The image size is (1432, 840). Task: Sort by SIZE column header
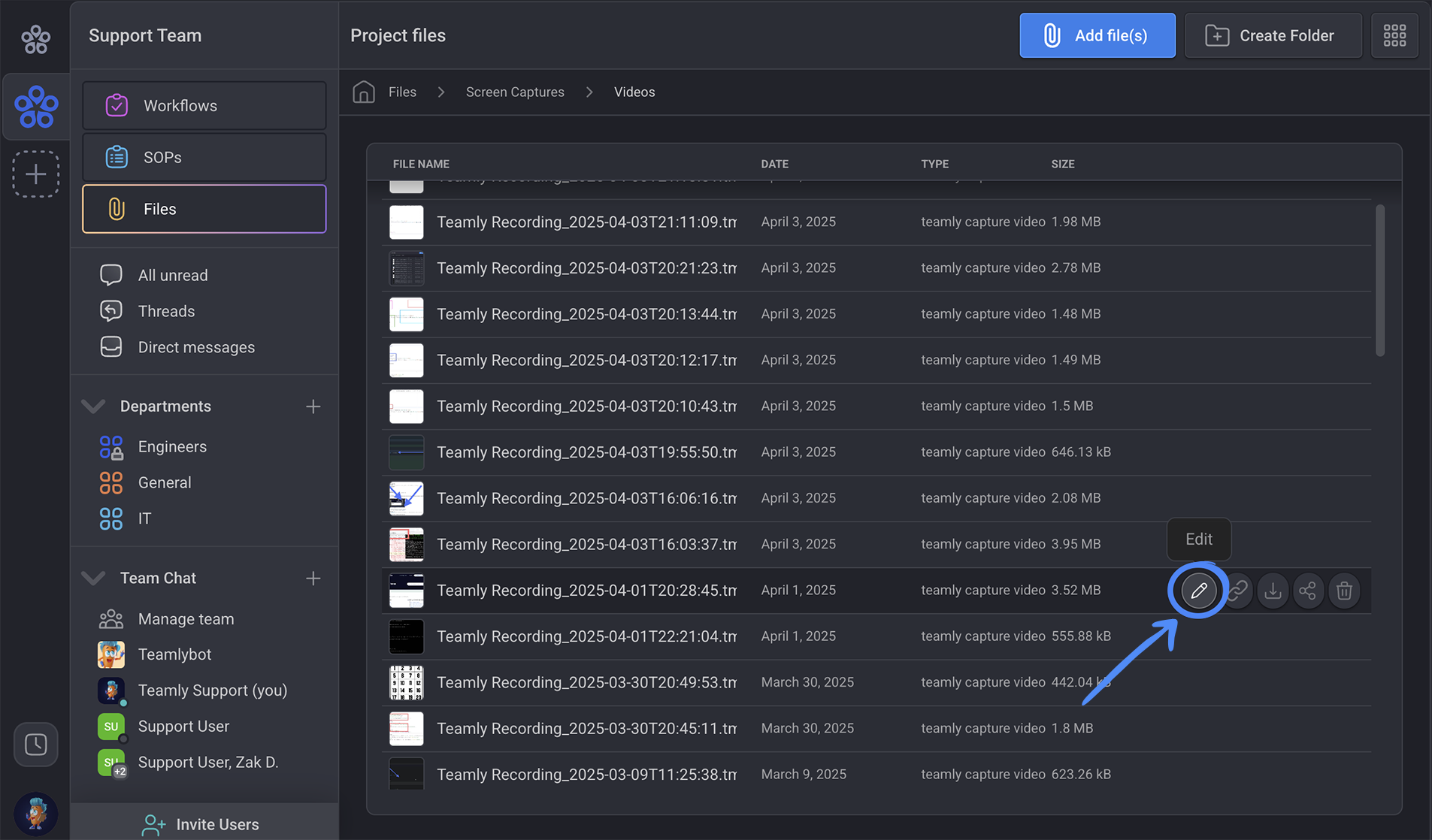1062,164
